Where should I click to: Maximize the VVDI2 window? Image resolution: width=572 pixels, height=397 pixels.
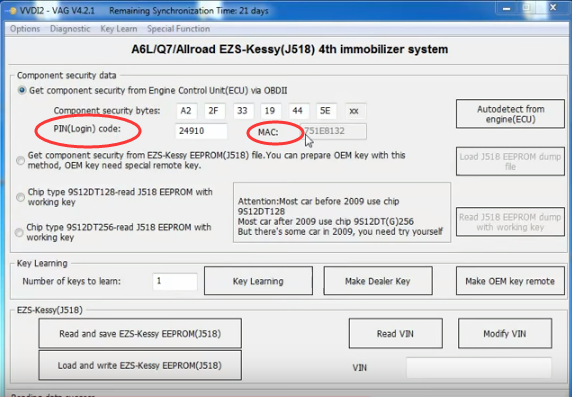click(527, 8)
